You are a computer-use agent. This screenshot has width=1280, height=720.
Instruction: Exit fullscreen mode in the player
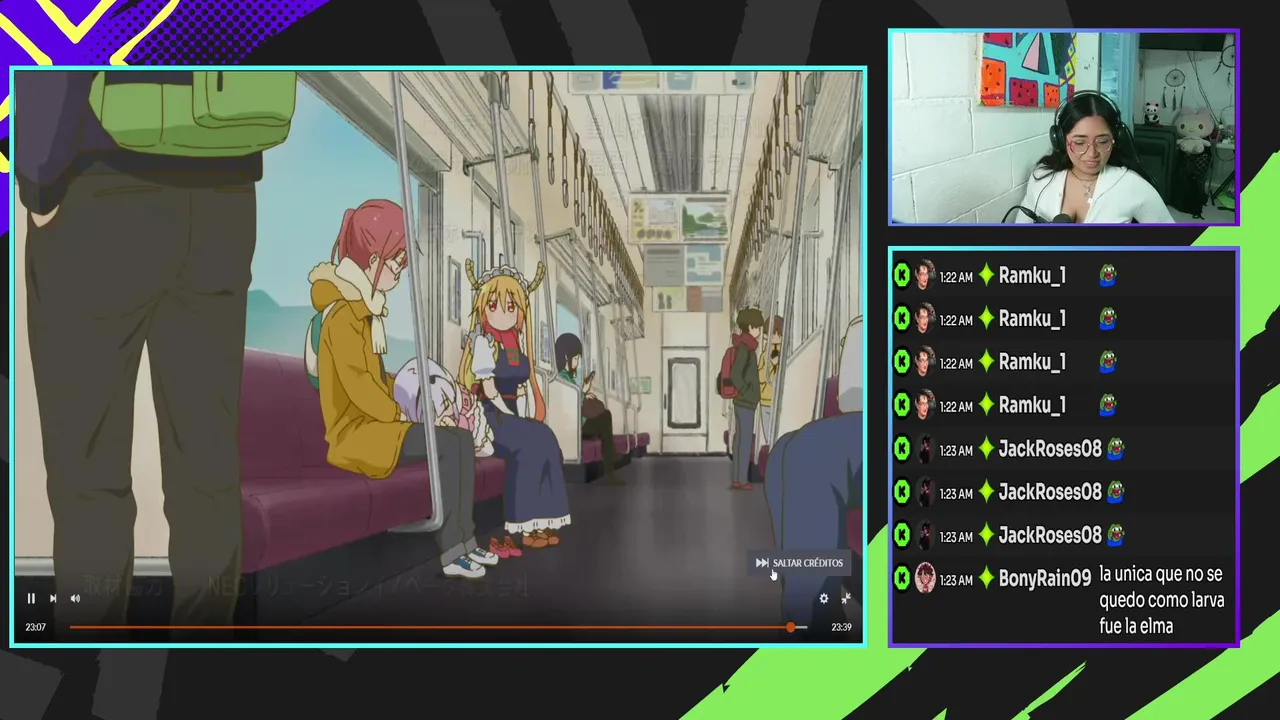846,598
